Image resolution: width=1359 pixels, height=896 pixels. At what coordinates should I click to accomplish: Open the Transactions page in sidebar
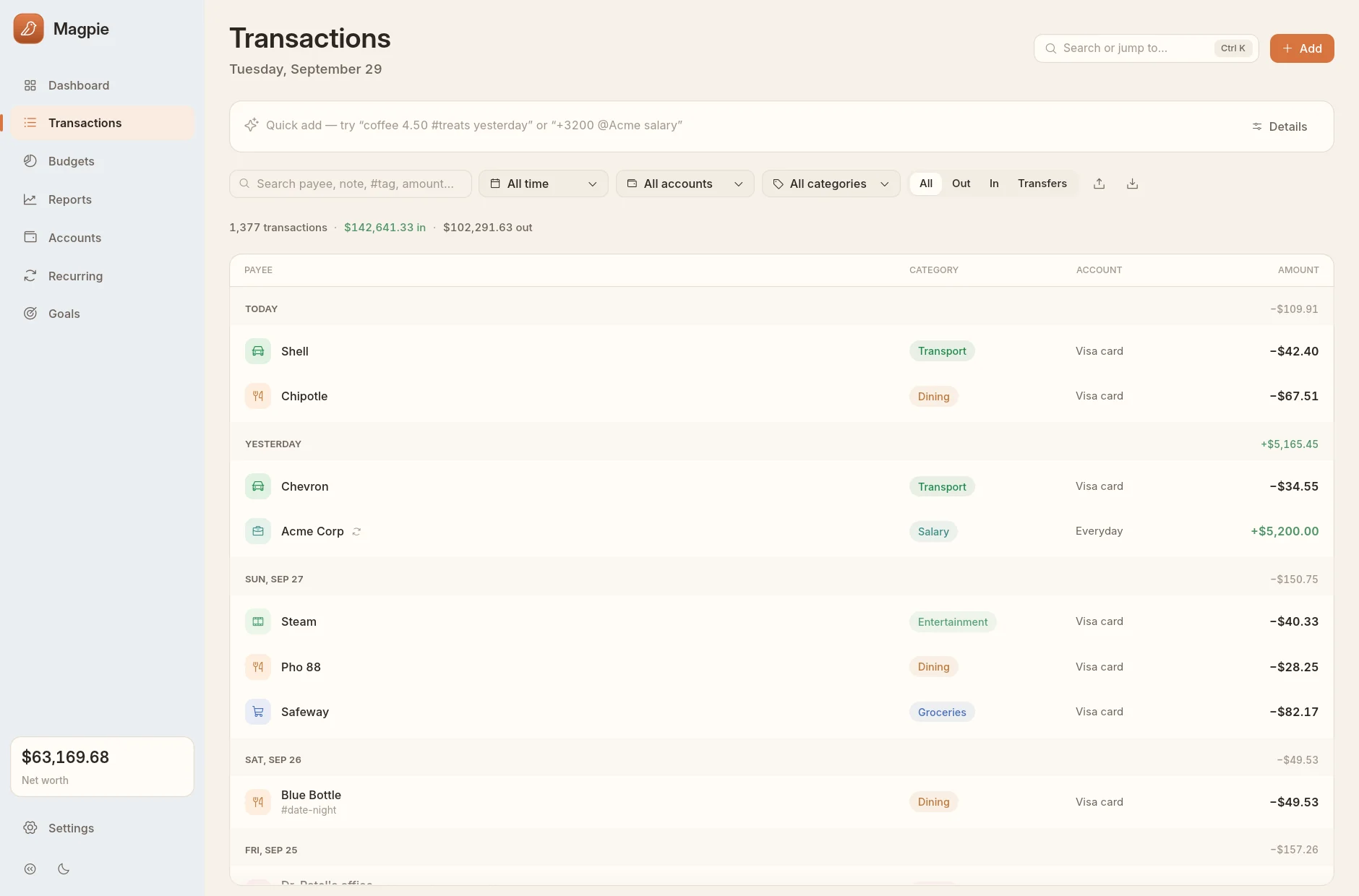coord(103,123)
